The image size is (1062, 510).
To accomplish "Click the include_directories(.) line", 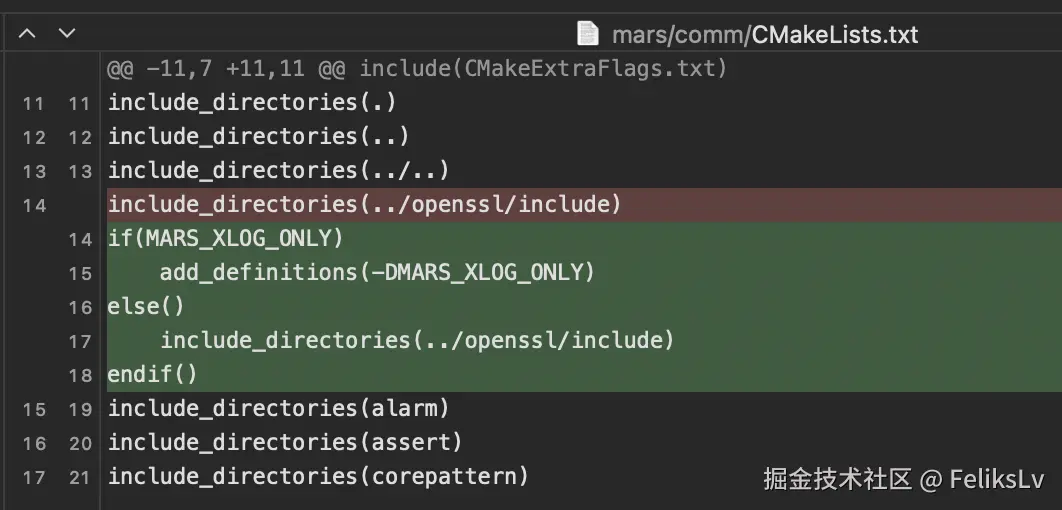I will [252, 102].
